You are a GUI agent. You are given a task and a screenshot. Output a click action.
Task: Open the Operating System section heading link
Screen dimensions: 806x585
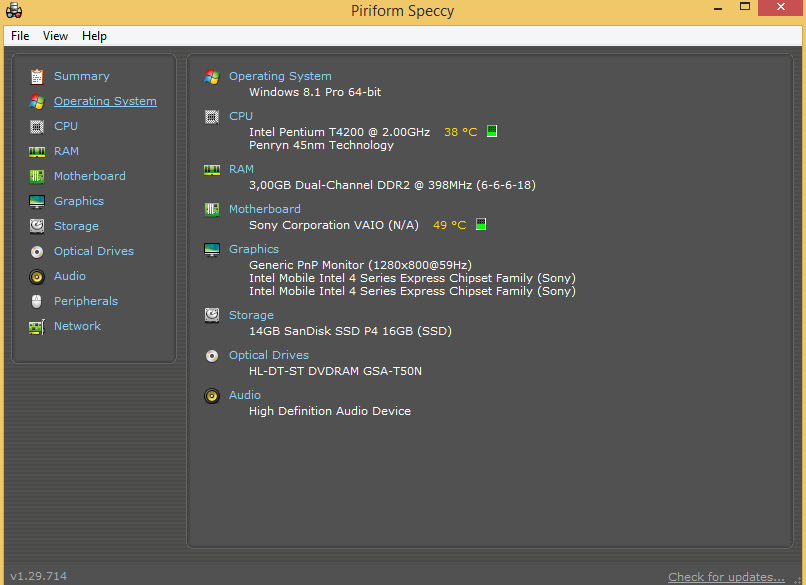pyautogui.click(x=280, y=76)
